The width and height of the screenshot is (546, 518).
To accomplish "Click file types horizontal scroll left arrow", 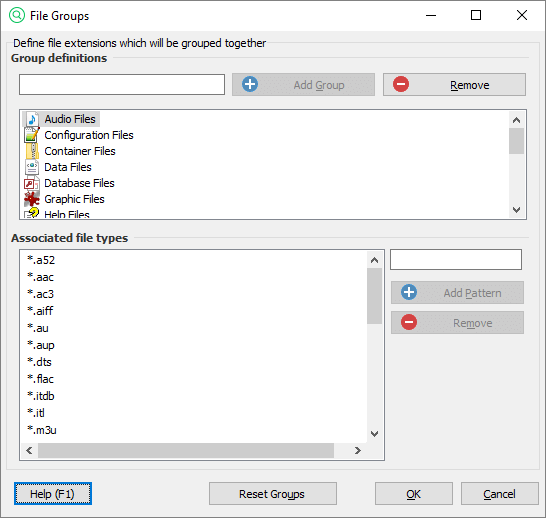I will tap(29, 450).
